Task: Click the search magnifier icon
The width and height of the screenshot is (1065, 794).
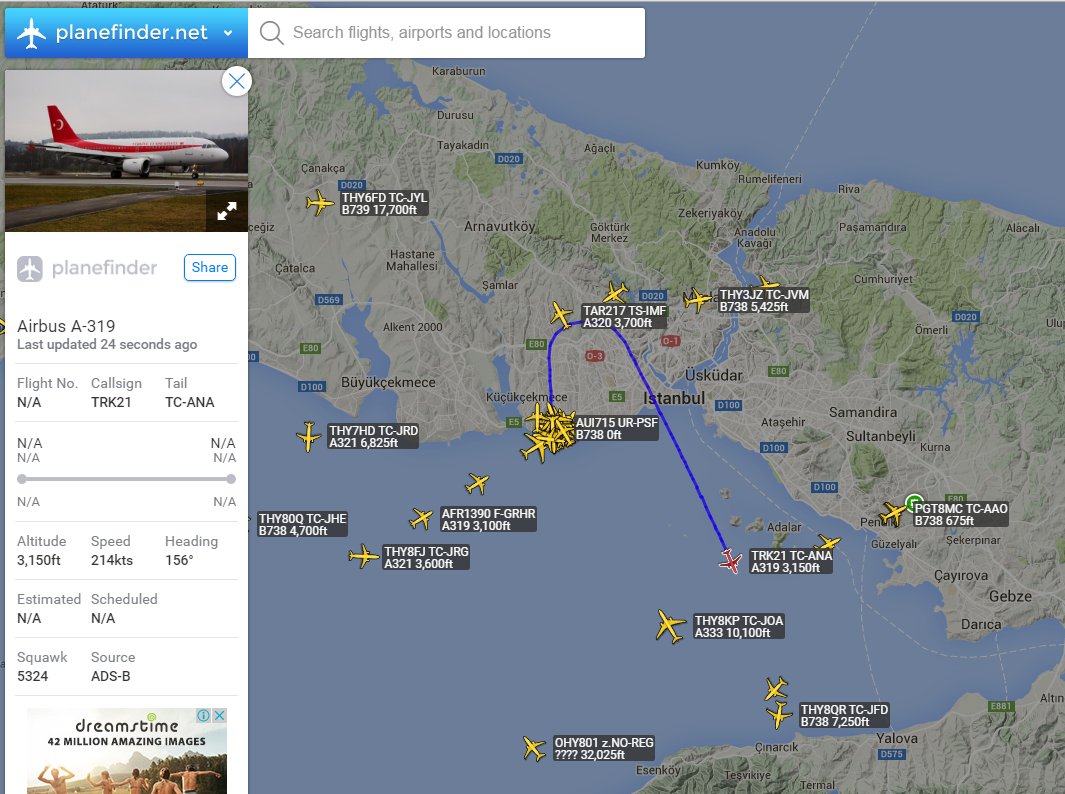Action: click(271, 33)
